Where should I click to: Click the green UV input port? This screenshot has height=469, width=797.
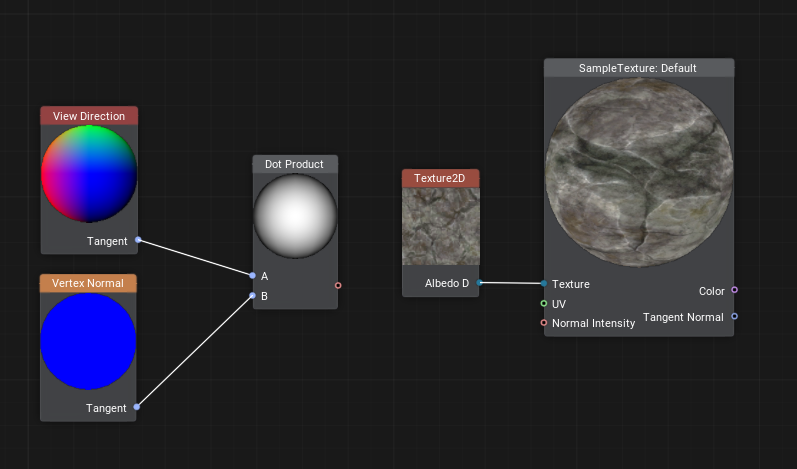[544, 303]
